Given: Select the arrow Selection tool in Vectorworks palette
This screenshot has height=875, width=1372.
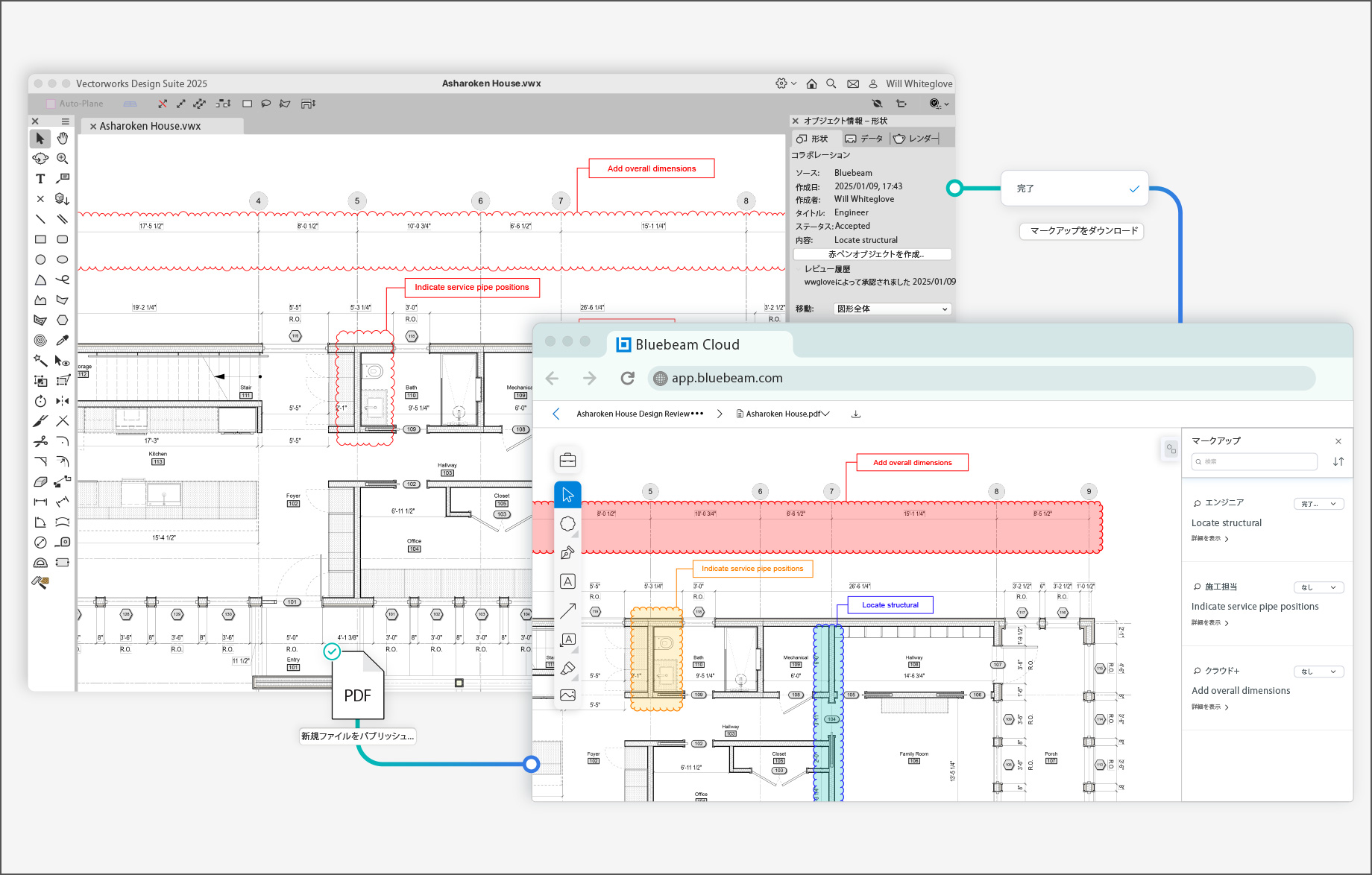Looking at the screenshot, I should [40, 139].
